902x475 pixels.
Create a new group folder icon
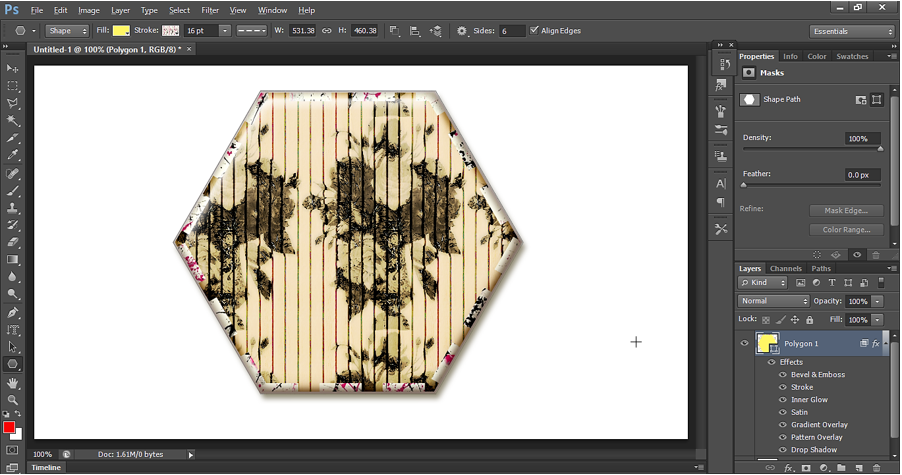(x=841, y=468)
